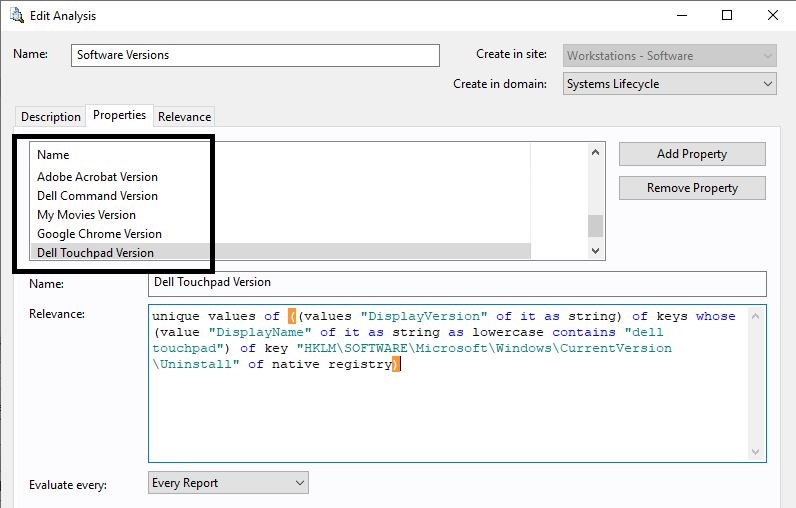Edit the property Name field

(x=457, y=283)
